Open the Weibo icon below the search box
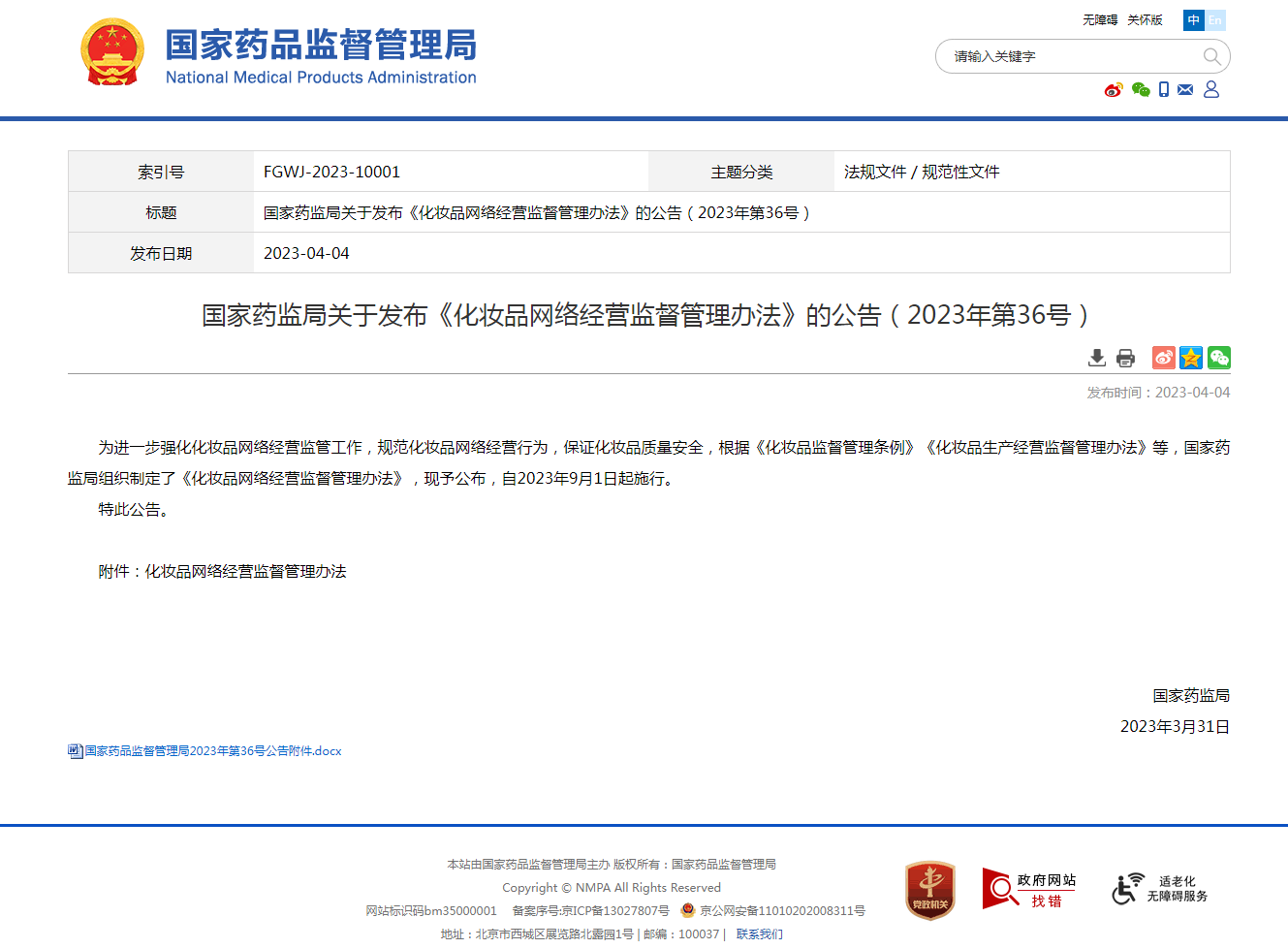This screenshot has height=949, width=1288. tap(1114, 89)
